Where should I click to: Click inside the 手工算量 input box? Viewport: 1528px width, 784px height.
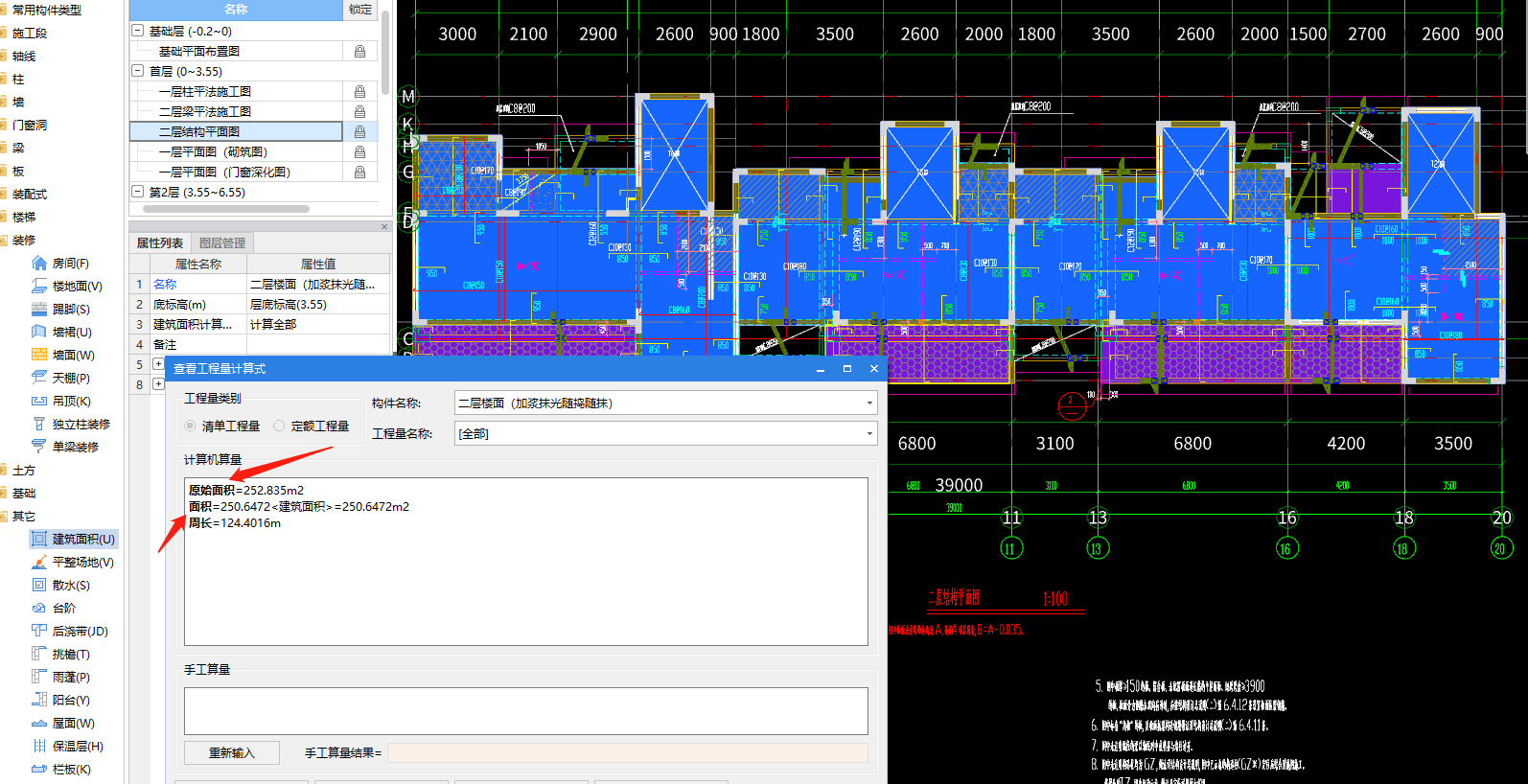[x=526, y=711]
